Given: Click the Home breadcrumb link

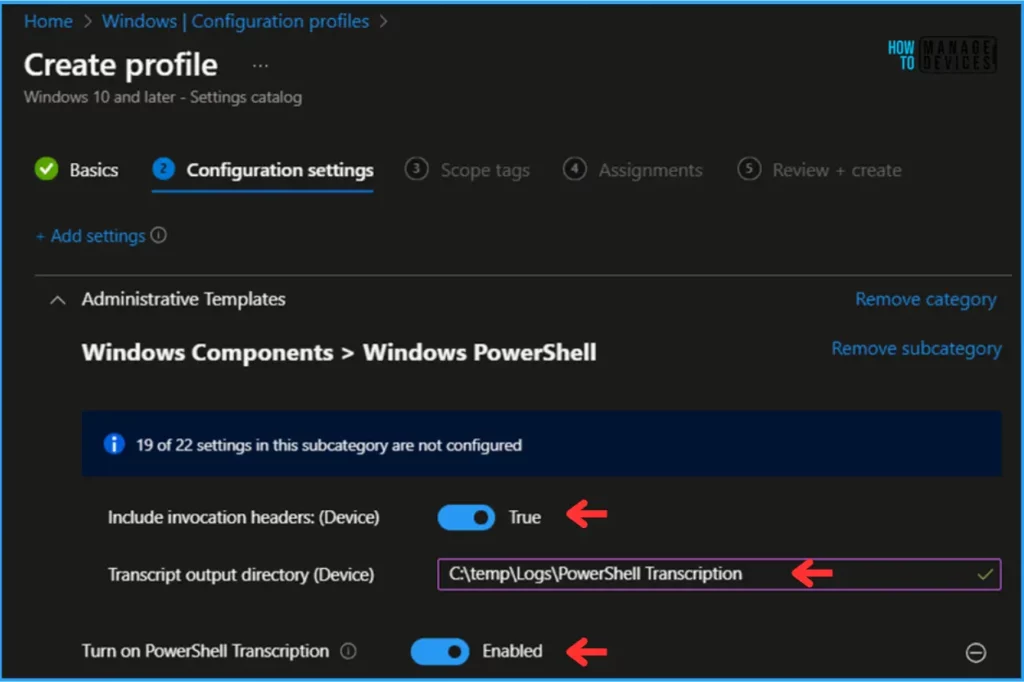Looking at the screenshot, I should [x=48, y=22].
